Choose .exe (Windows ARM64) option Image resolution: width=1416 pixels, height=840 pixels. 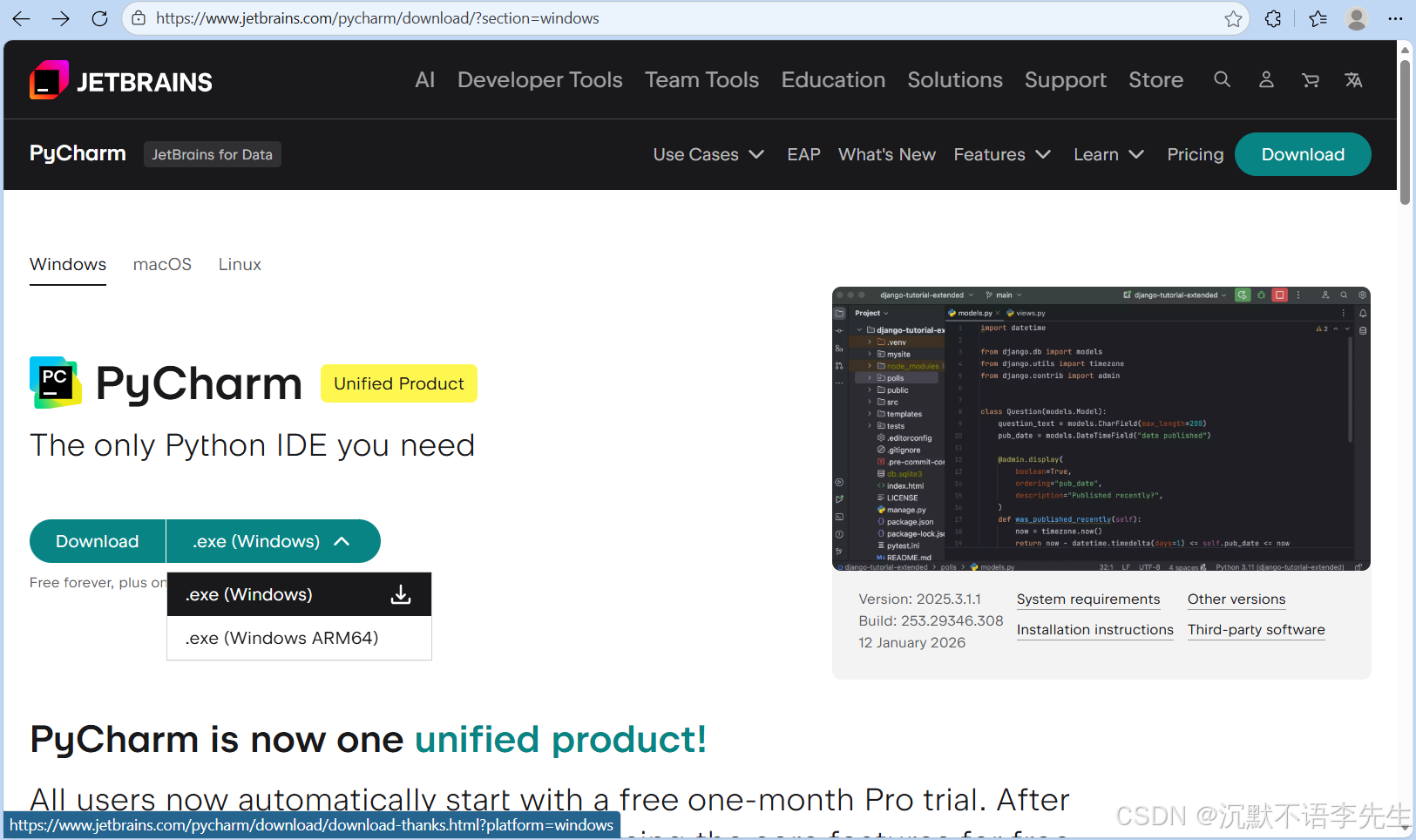(299, 638)
